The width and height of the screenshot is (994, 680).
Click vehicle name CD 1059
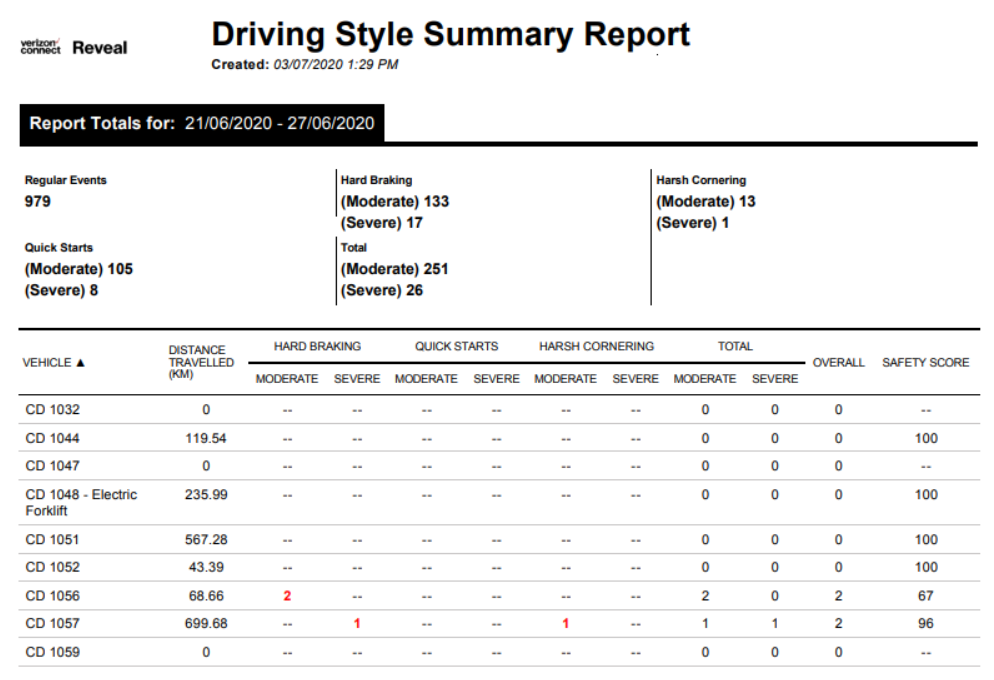tap(53, 652)
